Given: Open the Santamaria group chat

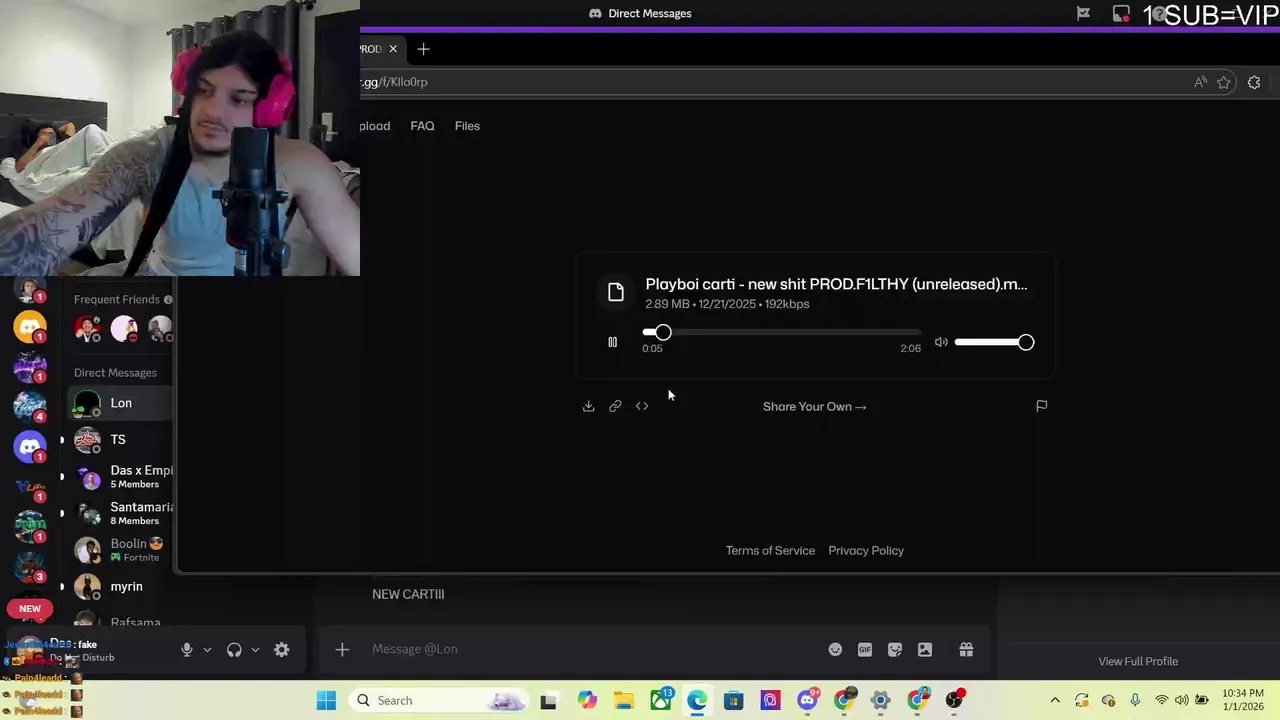Looking at the screenshot, I should 120,513.
